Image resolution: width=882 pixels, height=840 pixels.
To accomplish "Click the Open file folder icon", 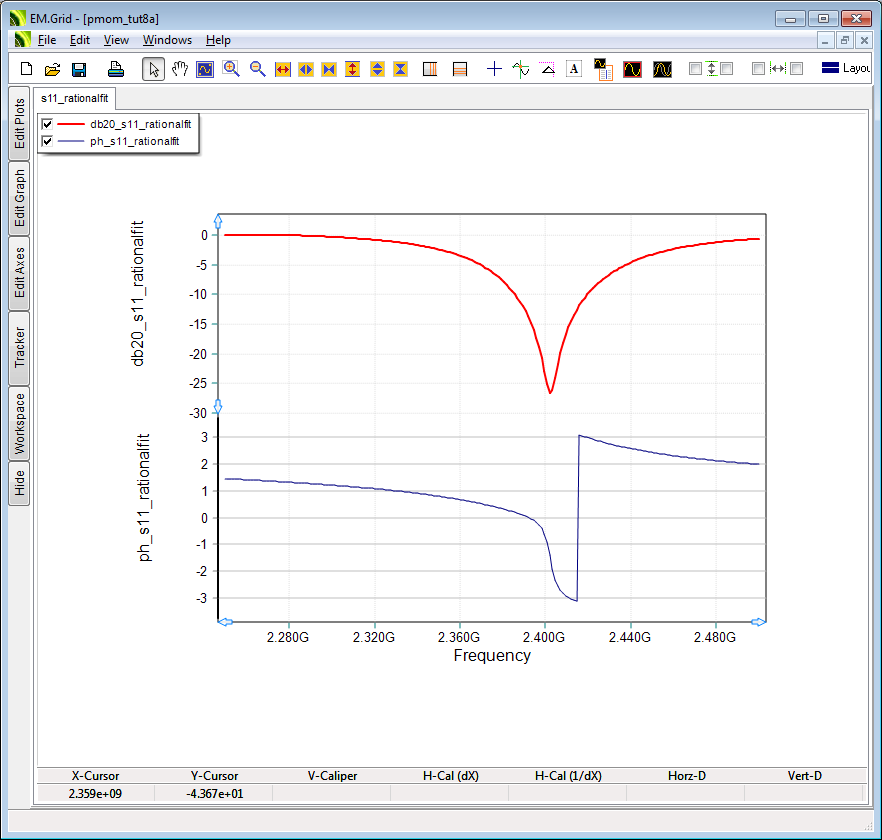I will pyautogui.click(x=53, y=69).
